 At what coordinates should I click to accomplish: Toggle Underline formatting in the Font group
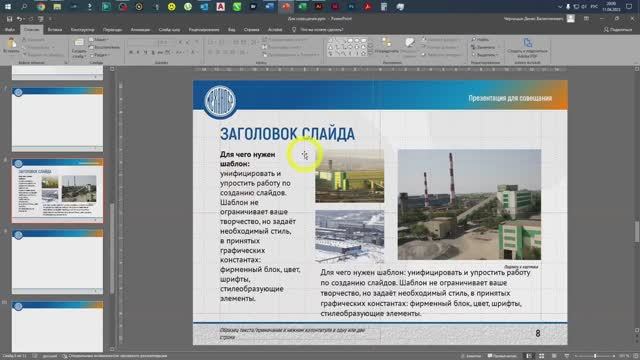click(145, 52)
